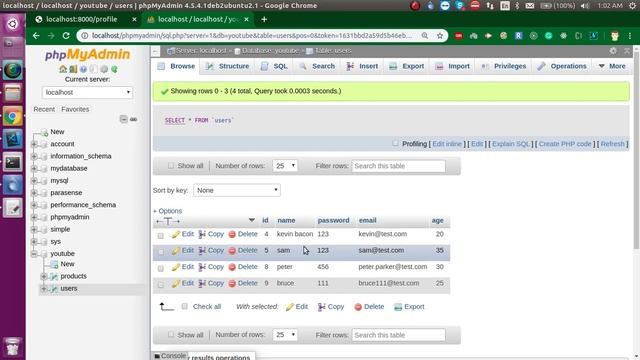Viewport: 640px width, 360px height.
Task: Open Trash in launcher
Action: pyautogui.click(x=12, y=346)
